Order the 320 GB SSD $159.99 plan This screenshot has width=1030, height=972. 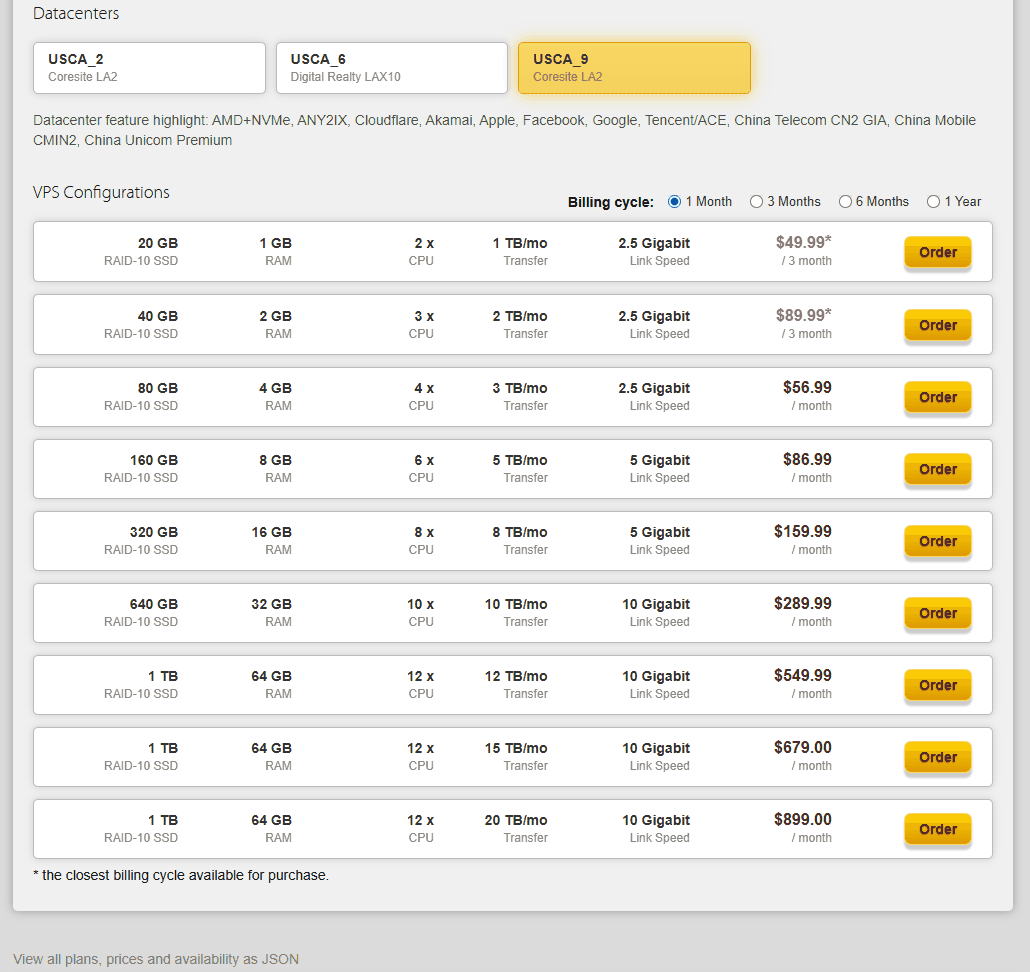(937, 541)
